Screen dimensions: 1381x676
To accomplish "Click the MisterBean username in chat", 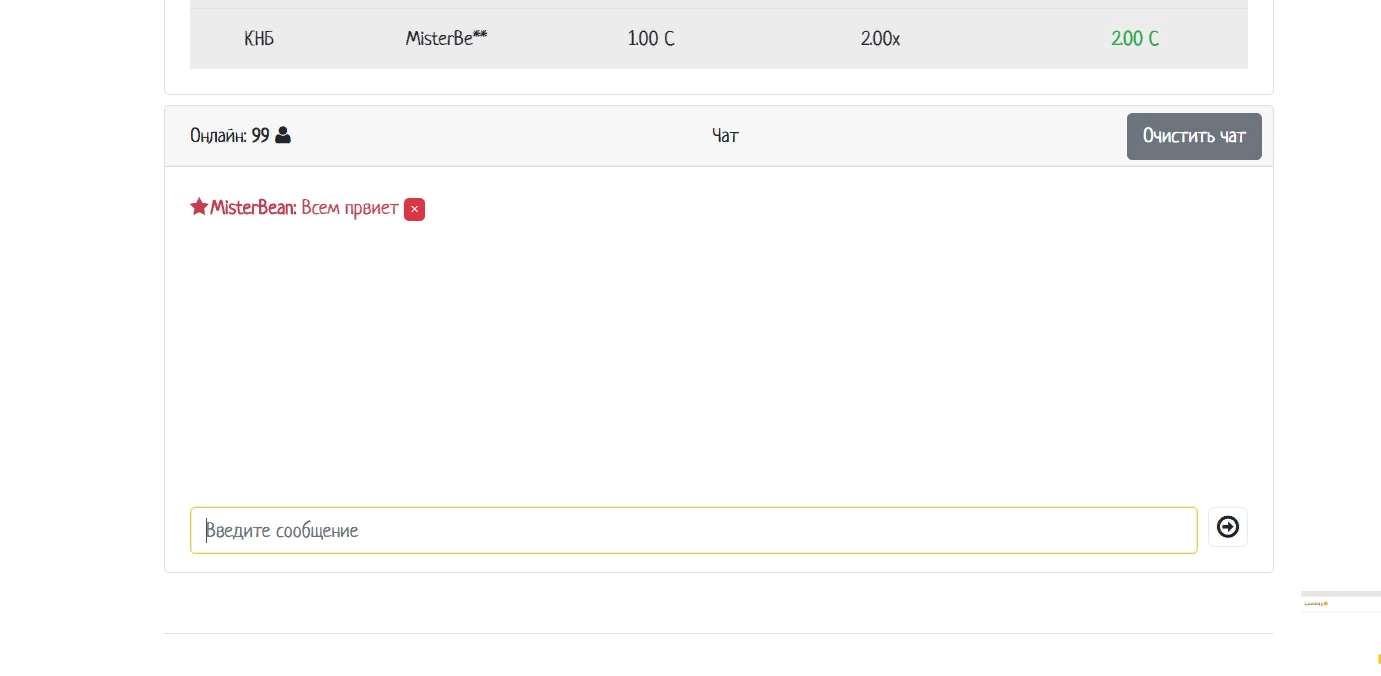I will (x=252, y=208).
